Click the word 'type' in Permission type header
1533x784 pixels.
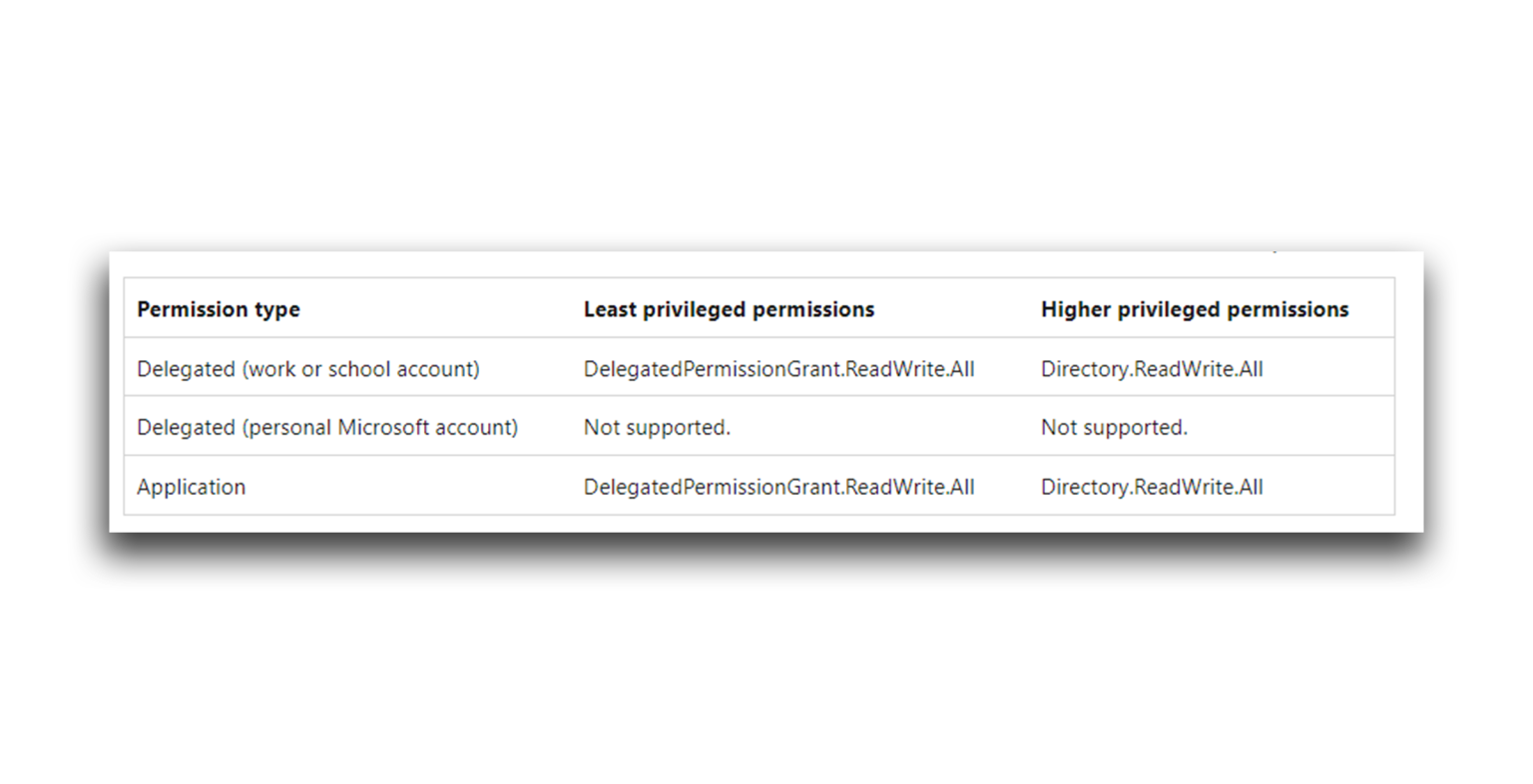276,310
